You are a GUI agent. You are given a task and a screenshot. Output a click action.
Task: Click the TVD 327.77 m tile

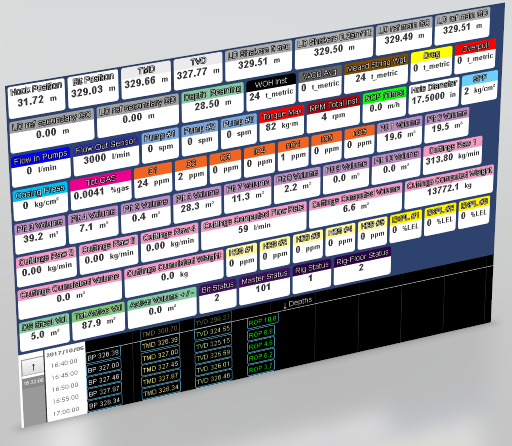198,70
